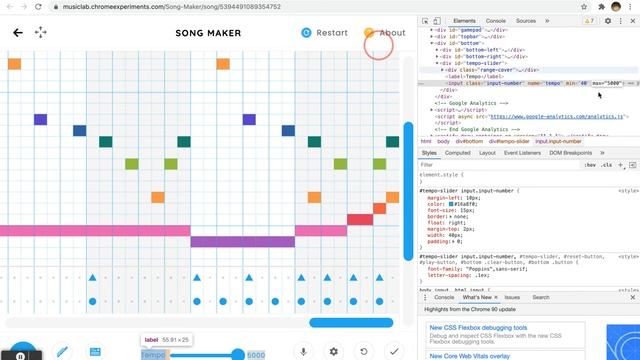Viewport: 640px width, 360px height.
Task: Toggle the :hov element state button
Action: [590, 165]
